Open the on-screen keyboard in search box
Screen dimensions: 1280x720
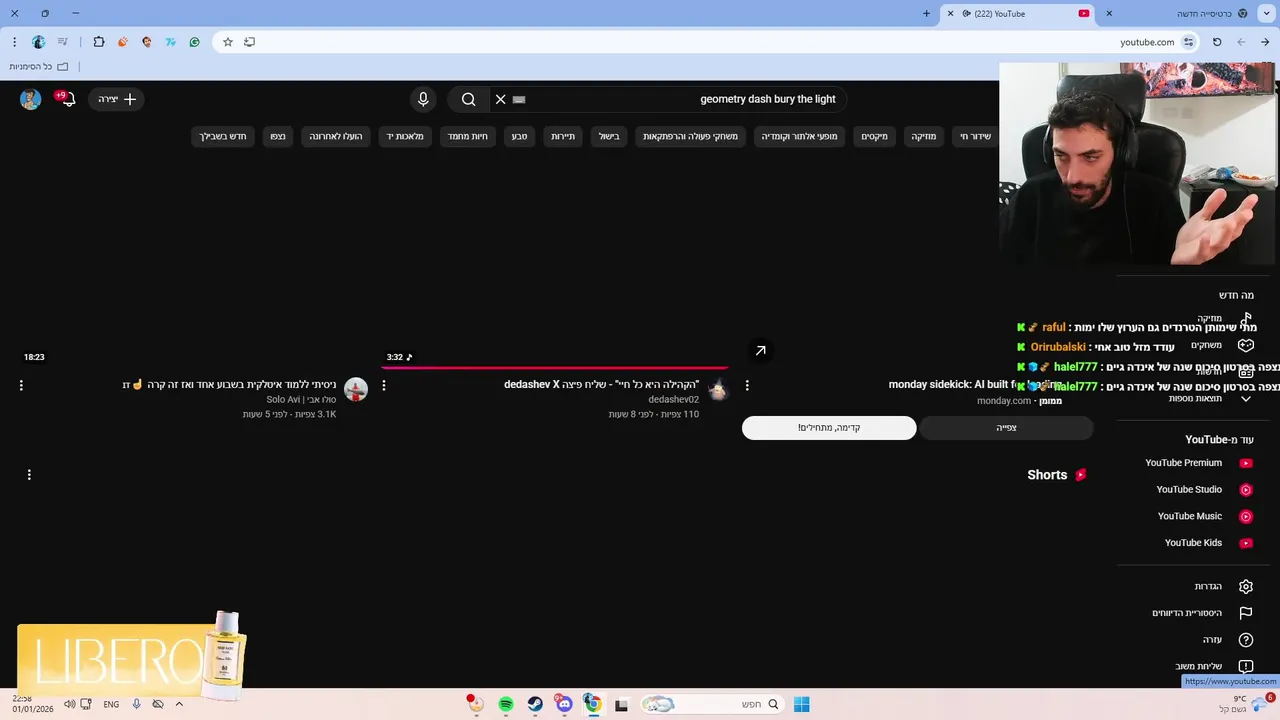519,99
